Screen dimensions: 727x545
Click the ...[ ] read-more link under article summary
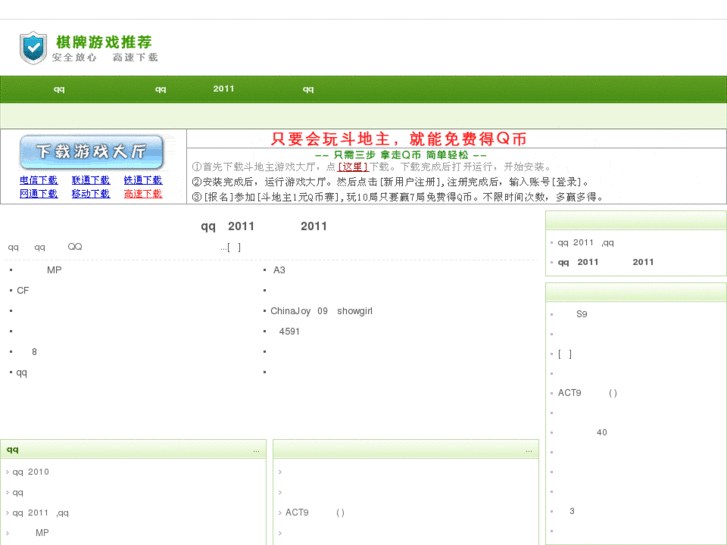tap(230, 247)
